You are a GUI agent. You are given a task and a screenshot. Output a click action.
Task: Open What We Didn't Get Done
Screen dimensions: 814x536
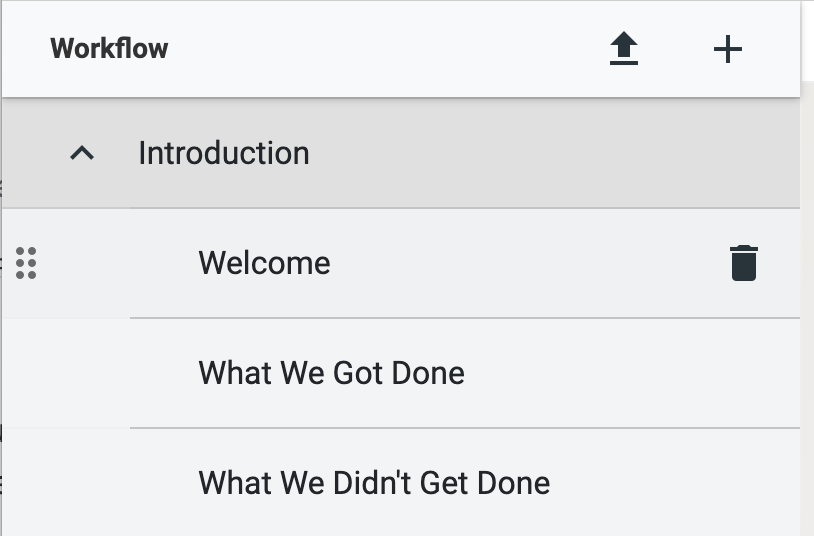coord(374,483)
